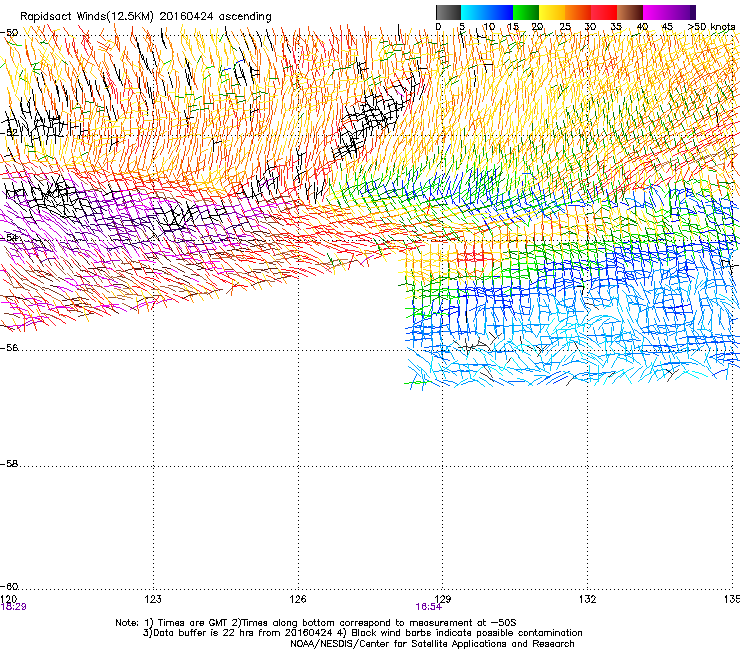Click the yellow 20-25 knots legend segment
Screen dimensions: 740x650
tap(552, 12)
